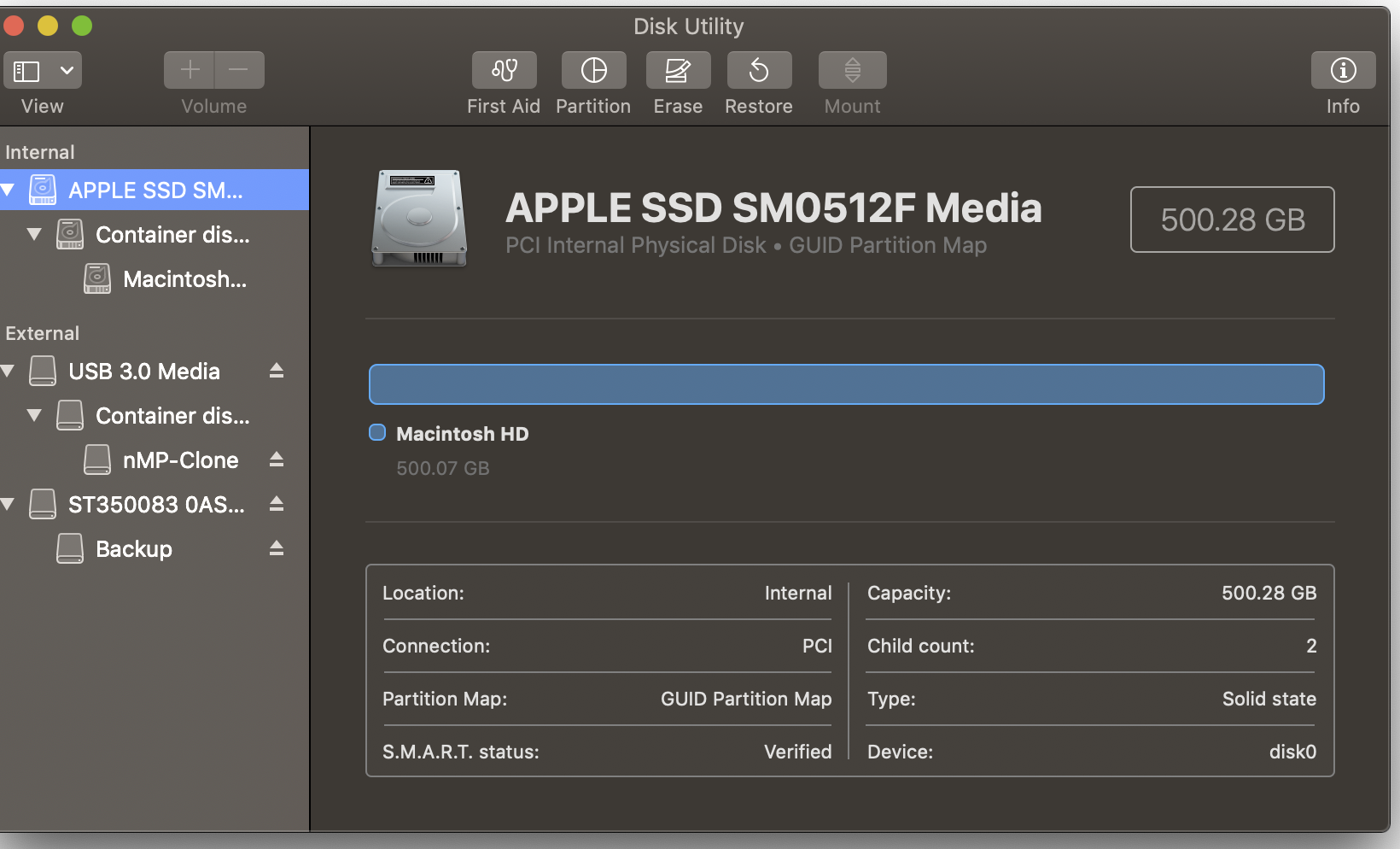Click the Connection PCI value
This screenshot has width=1400, height=849.
817,646
